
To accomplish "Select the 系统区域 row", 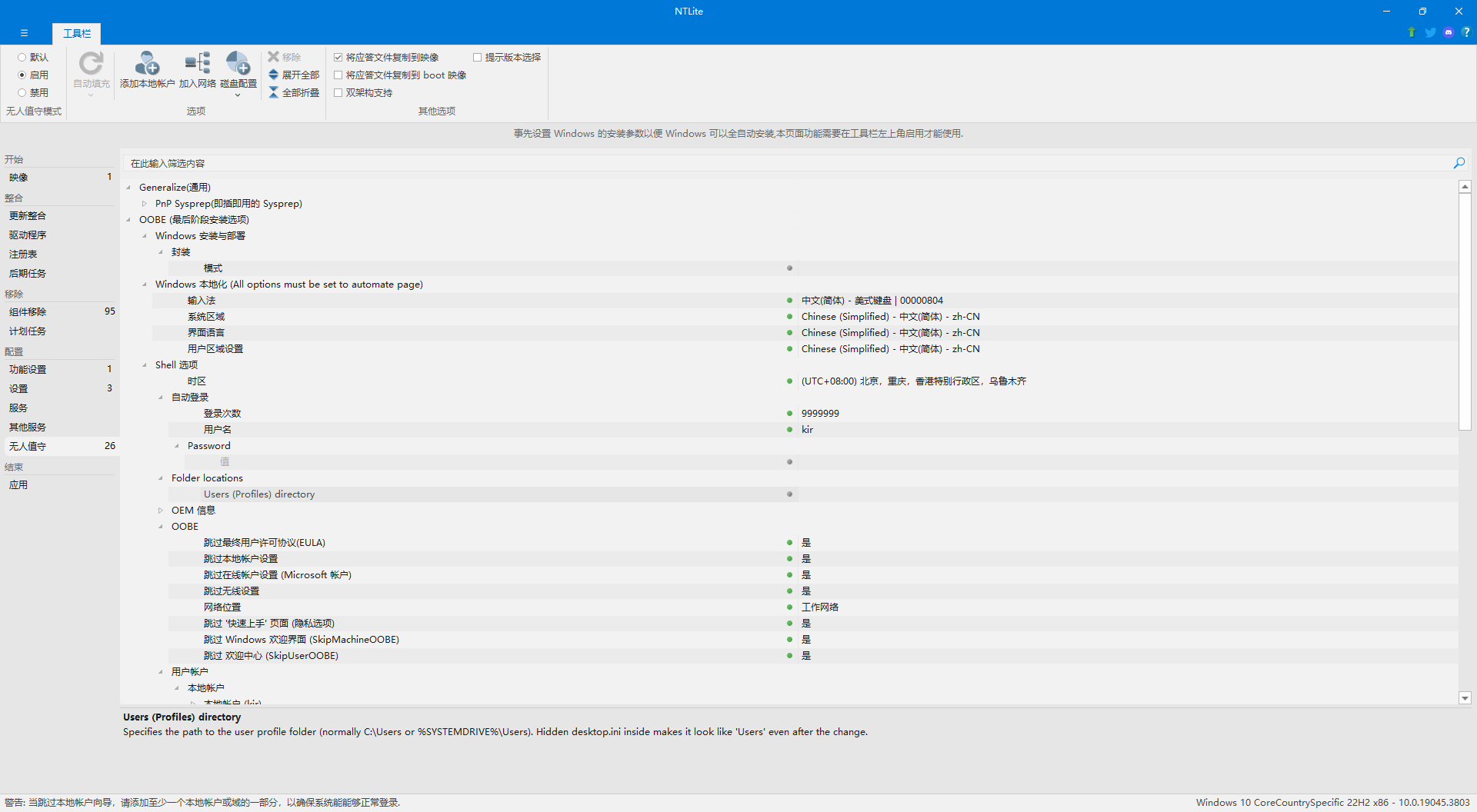I will point(805,317).
